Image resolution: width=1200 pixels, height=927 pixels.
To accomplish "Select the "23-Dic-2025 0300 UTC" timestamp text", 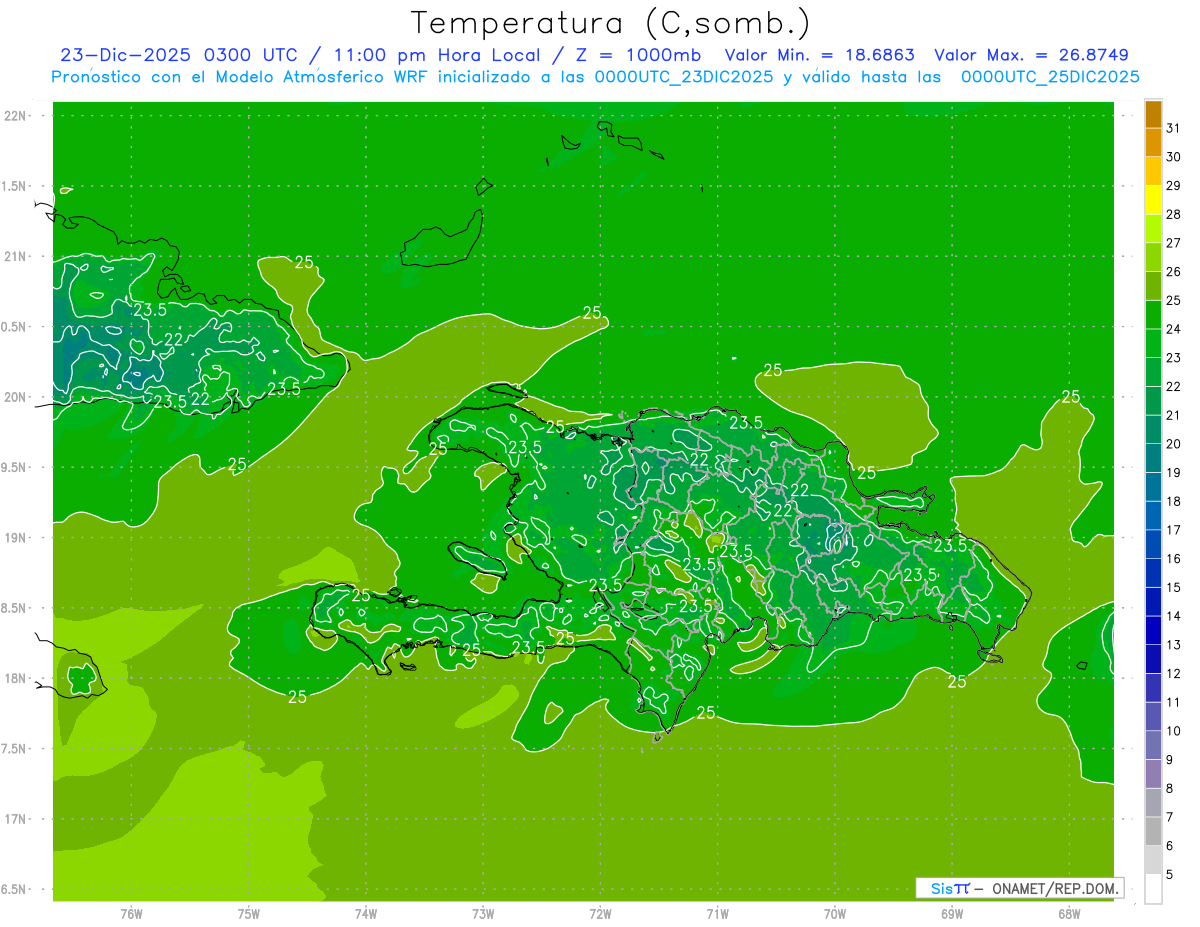I will [181, 55].
